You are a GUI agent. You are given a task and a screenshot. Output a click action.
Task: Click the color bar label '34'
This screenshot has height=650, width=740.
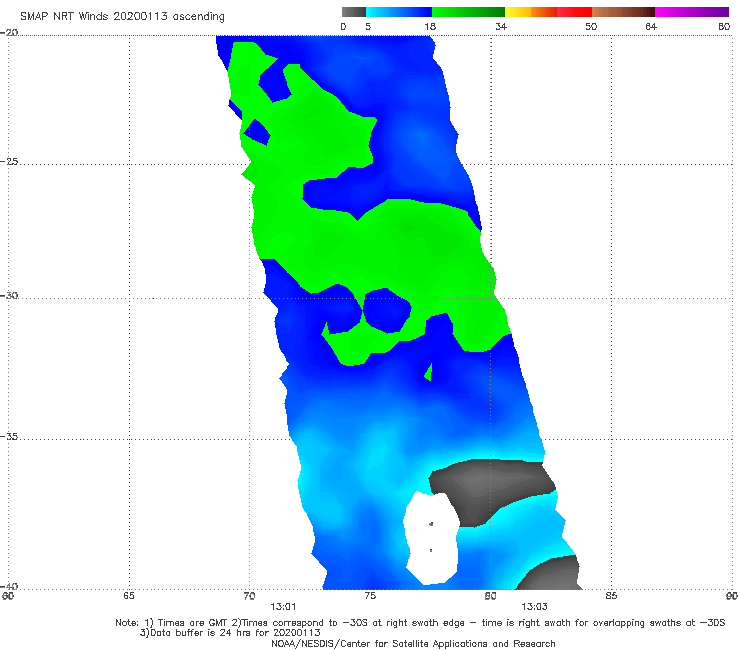click(501, 27)
